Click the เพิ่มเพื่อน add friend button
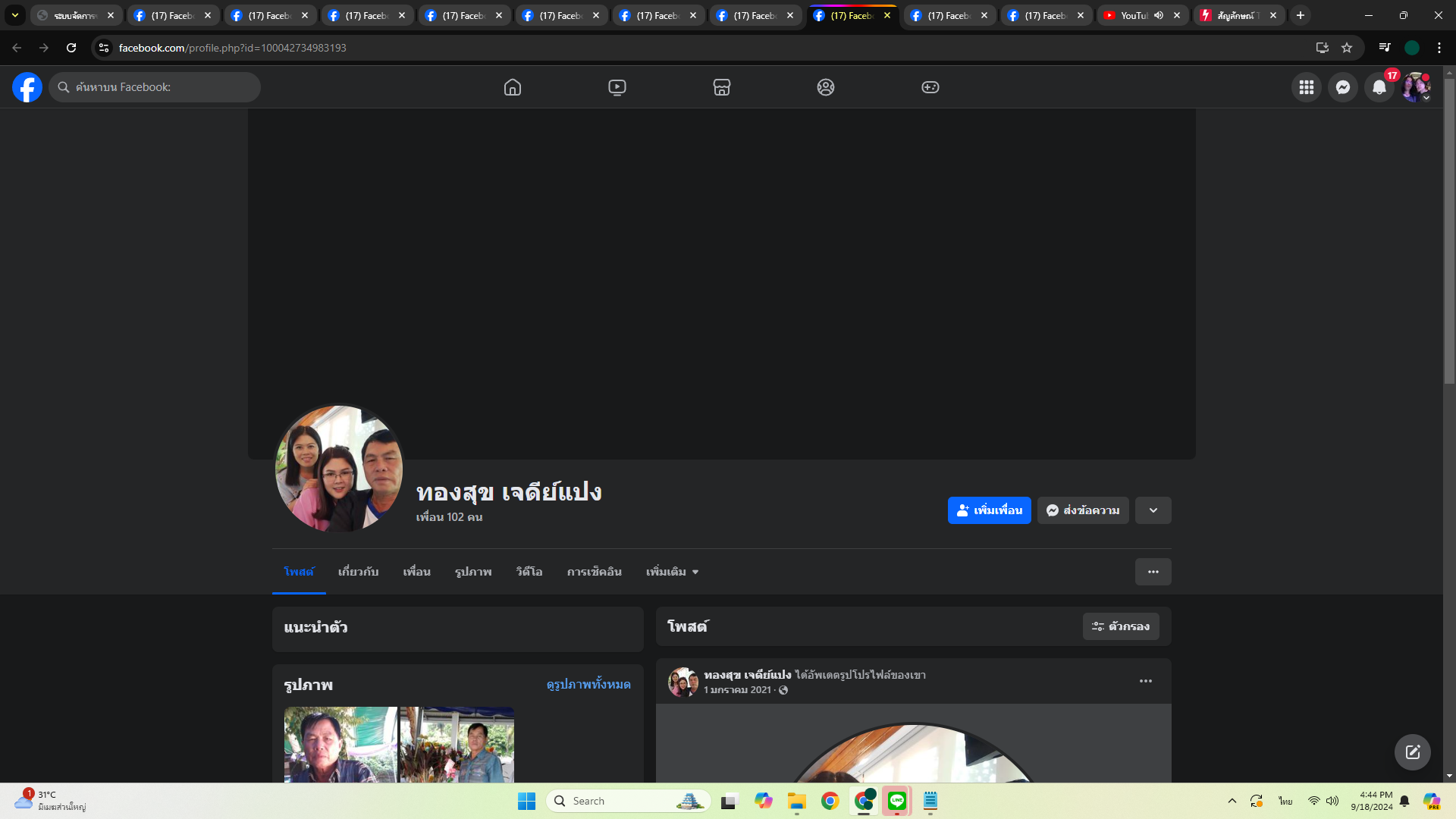Viewport: 1456px width, 819px height. (x=989, y=510)
